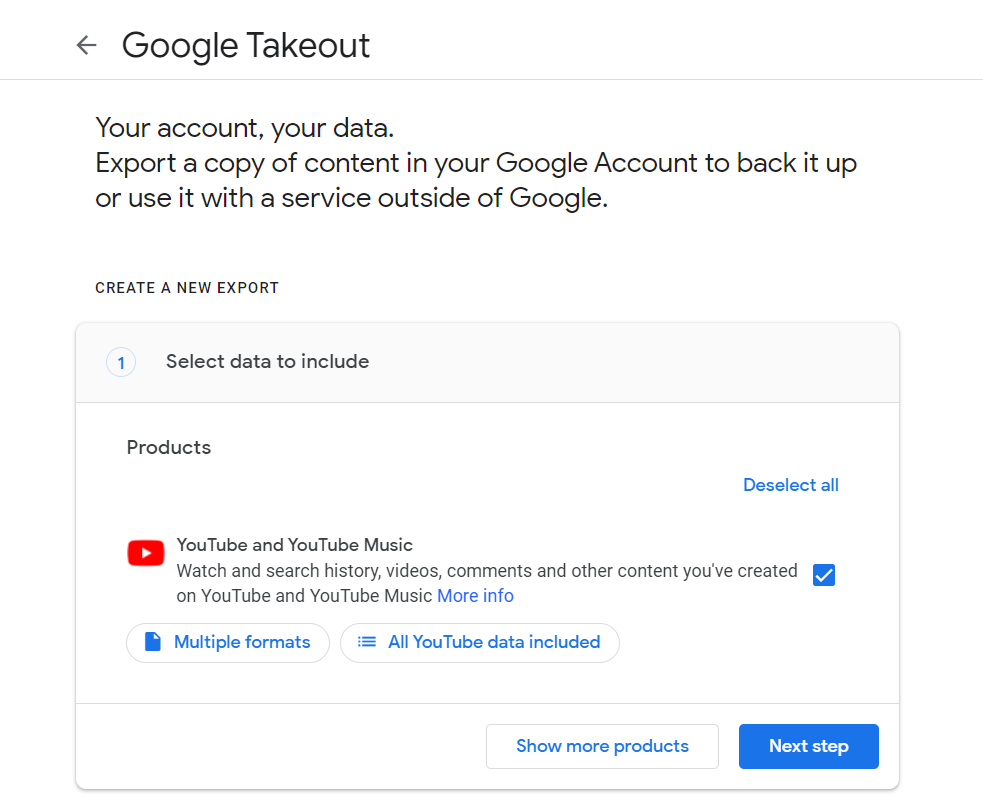This screenshot has height=800, width=983.
Task: Proceed with the Next step button
Action: [x=809, y=746]
